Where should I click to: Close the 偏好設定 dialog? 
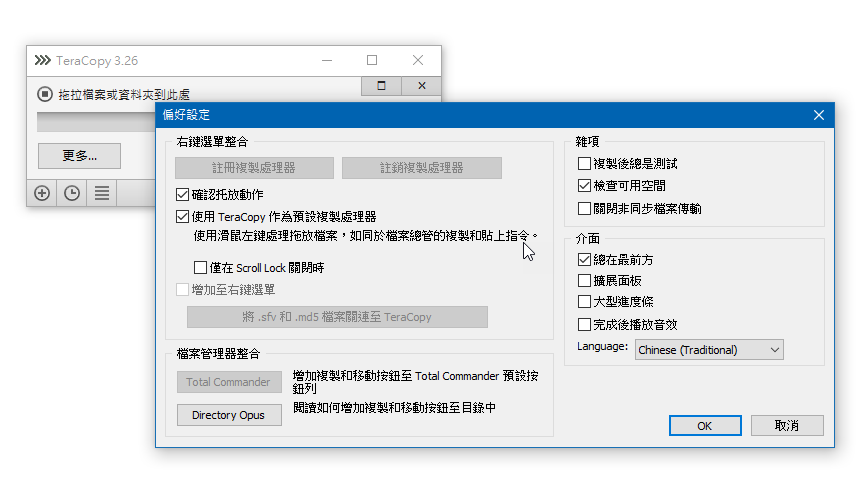point(818,115)
